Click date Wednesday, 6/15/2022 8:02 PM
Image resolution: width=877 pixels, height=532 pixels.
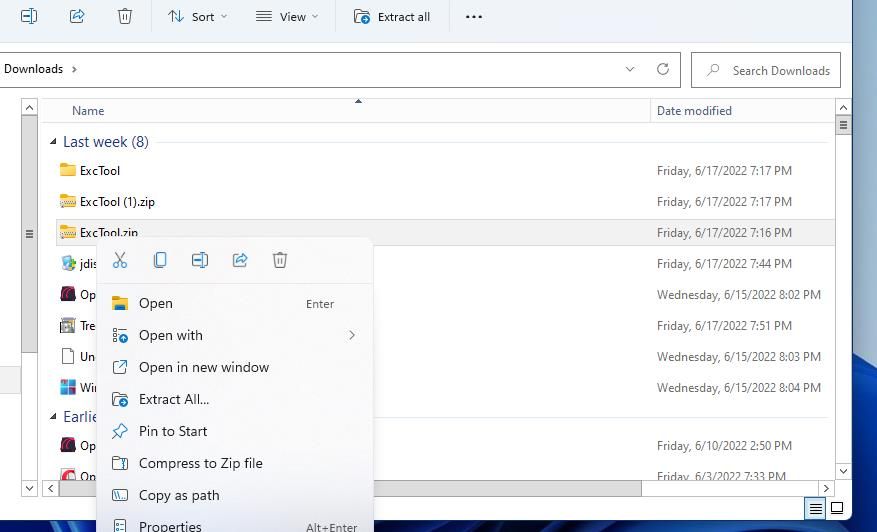click(x=739, y=295)
